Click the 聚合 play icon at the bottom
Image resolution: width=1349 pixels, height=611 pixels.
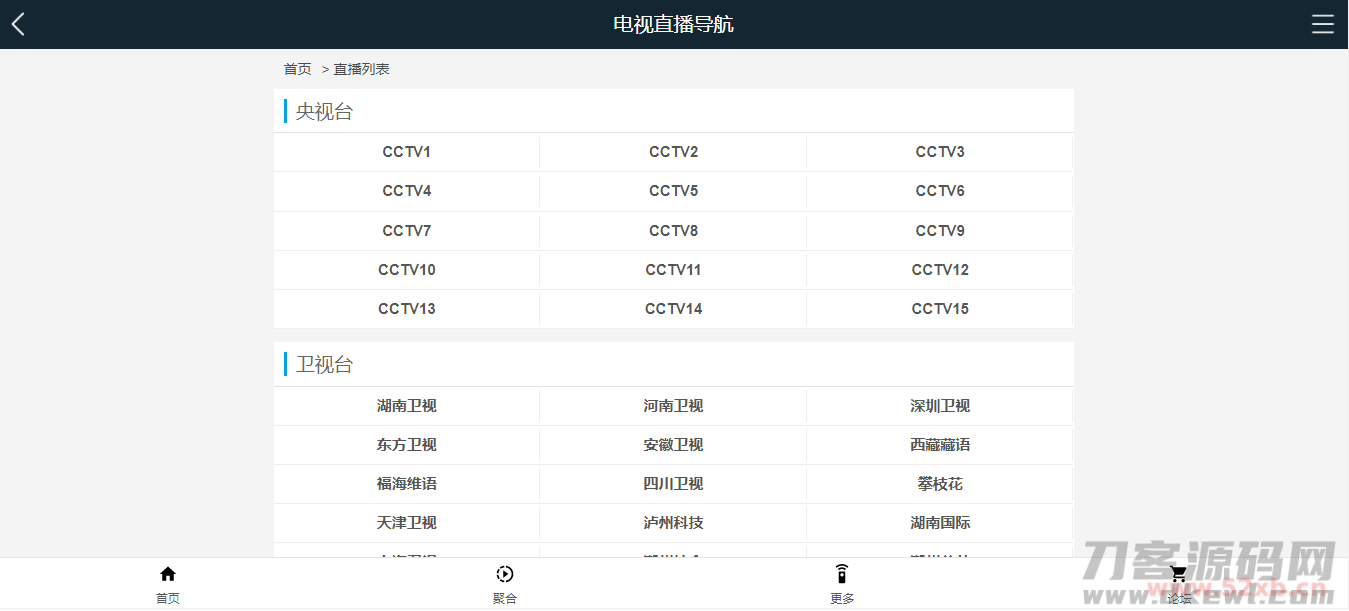505,573
